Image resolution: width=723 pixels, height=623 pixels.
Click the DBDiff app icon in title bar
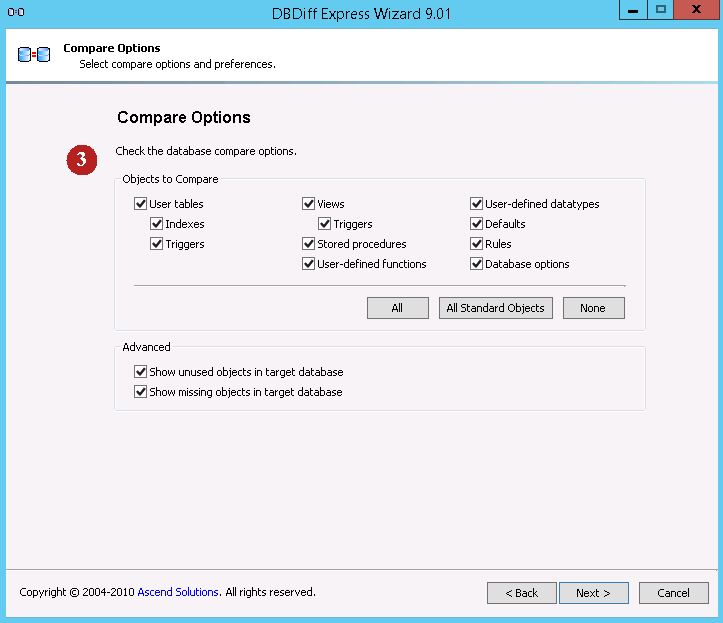pyautogui.click(x=16, y=11)
